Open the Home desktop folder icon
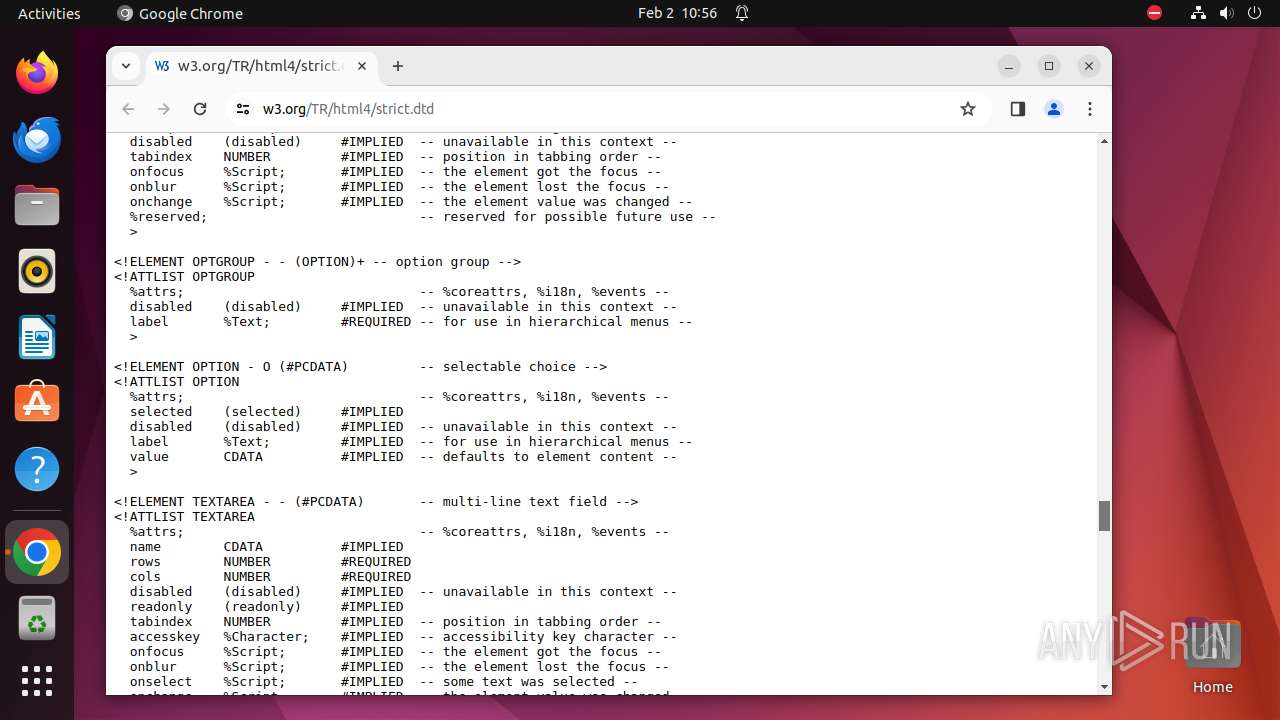The height and width of the screenshot is (720, 1280). 1212,655
